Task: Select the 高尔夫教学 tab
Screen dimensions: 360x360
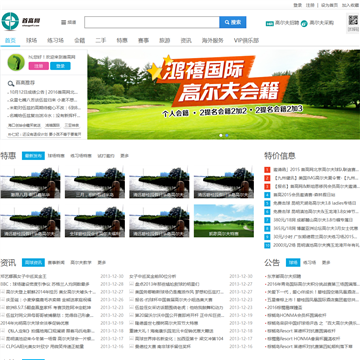Action: pos(81,263)
